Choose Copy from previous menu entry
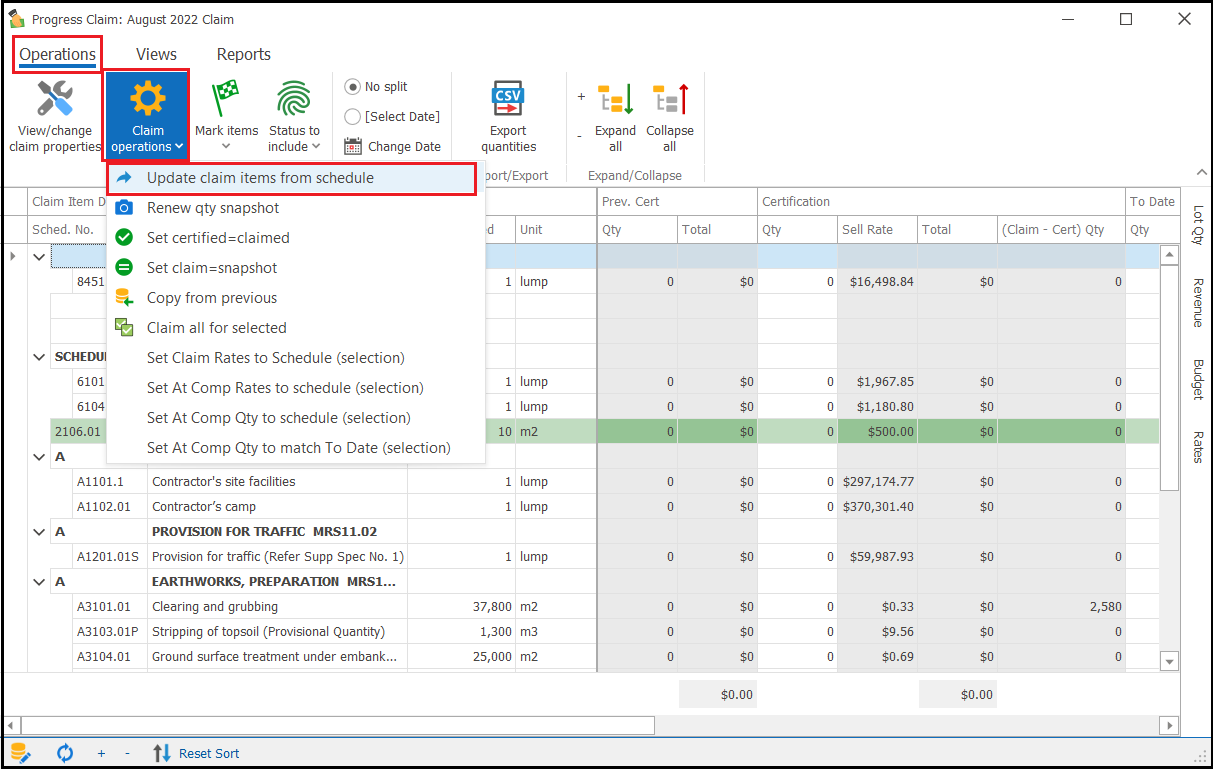Screen dimensions: 1213x769 296,298
